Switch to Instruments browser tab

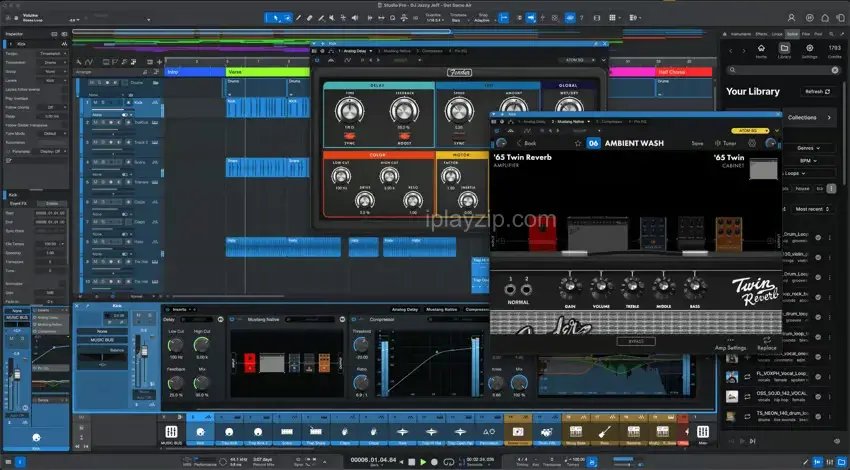pyautogui.click(x=740, y=34)
